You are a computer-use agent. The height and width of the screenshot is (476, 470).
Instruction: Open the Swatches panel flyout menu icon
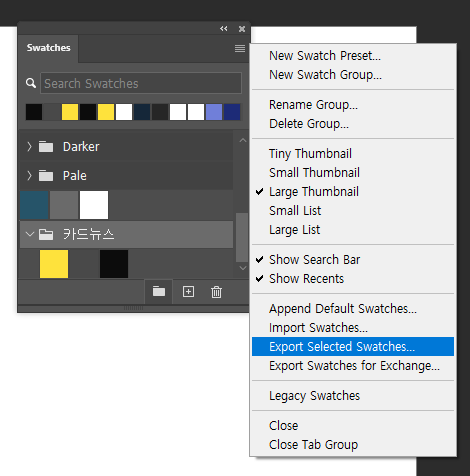point(240,49)
